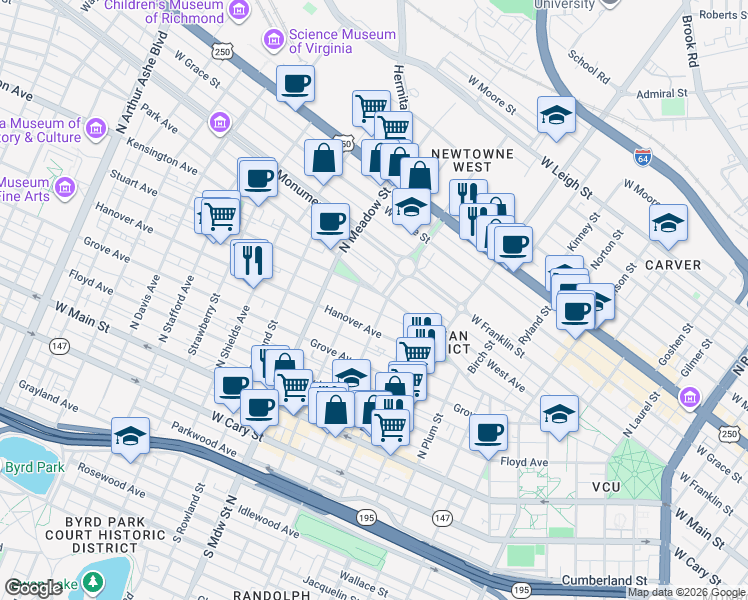The image size is (748, 600).
Task: Select the coffee marker below Newtowne West
Action: pos(513,246)
